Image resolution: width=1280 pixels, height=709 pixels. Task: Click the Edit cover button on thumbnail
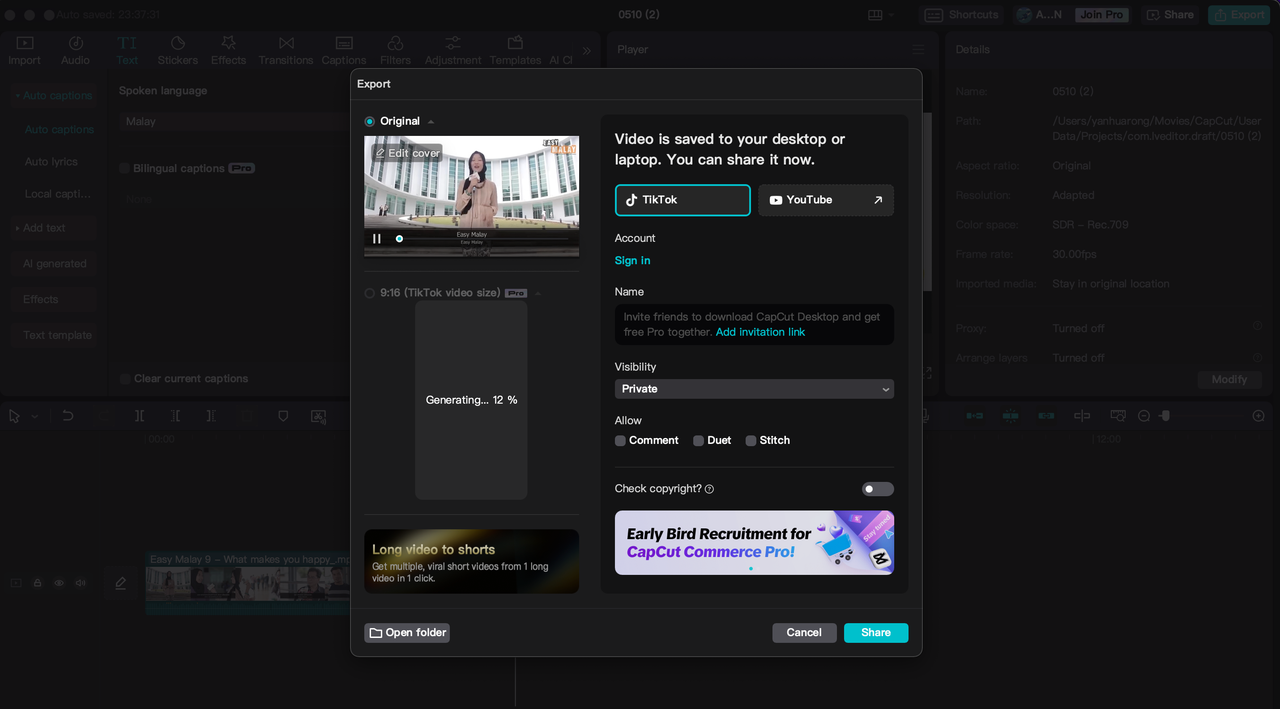point(407,153)
